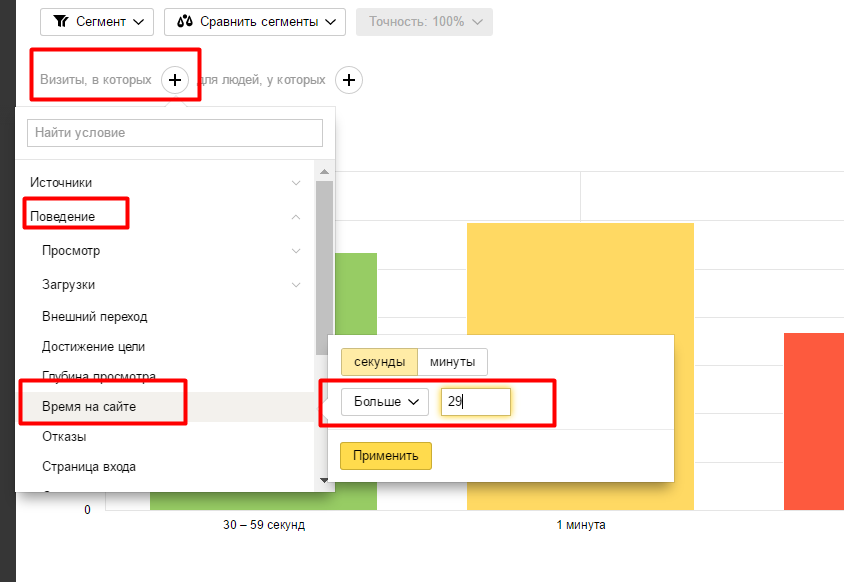Click plus icon next to 'для людей, у которых'

click(348, 80)
